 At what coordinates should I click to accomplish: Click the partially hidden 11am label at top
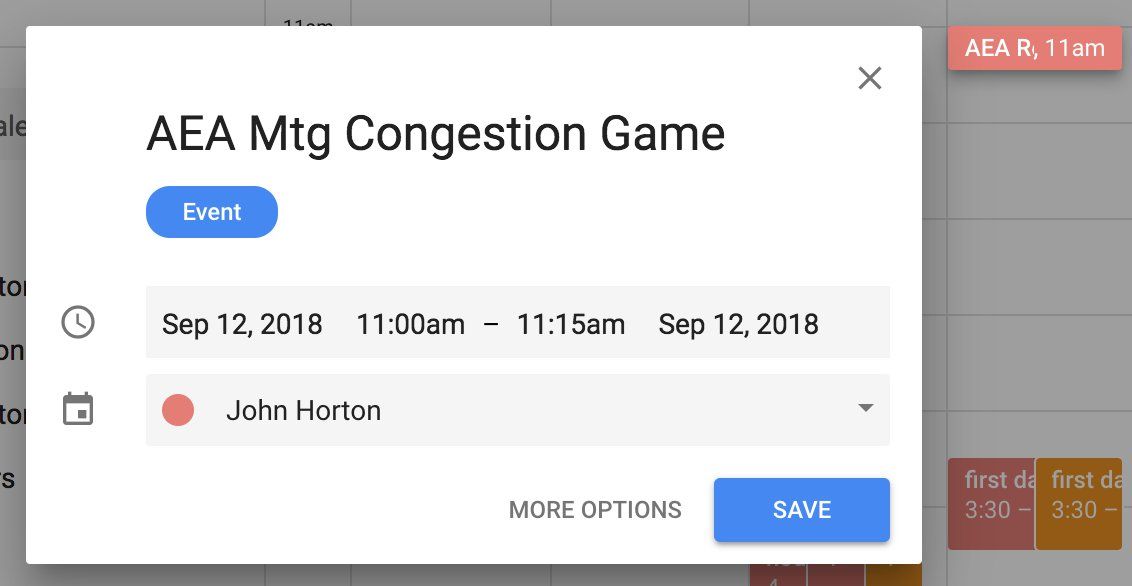tap(308, 22)
